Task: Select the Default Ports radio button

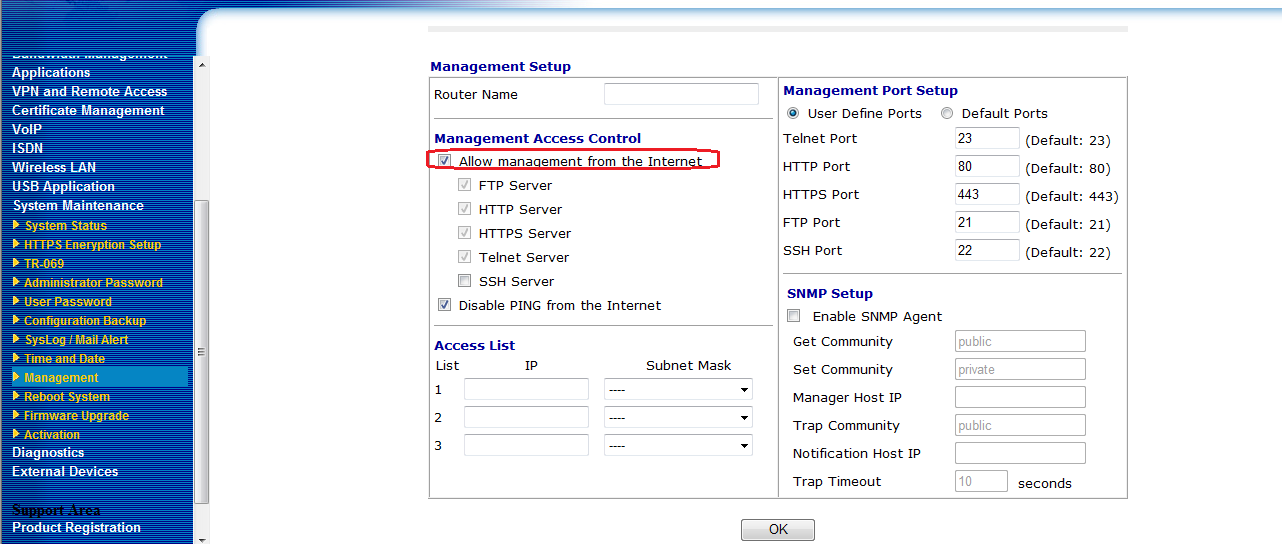Action: pyautogui.click(x=947, y=114)
